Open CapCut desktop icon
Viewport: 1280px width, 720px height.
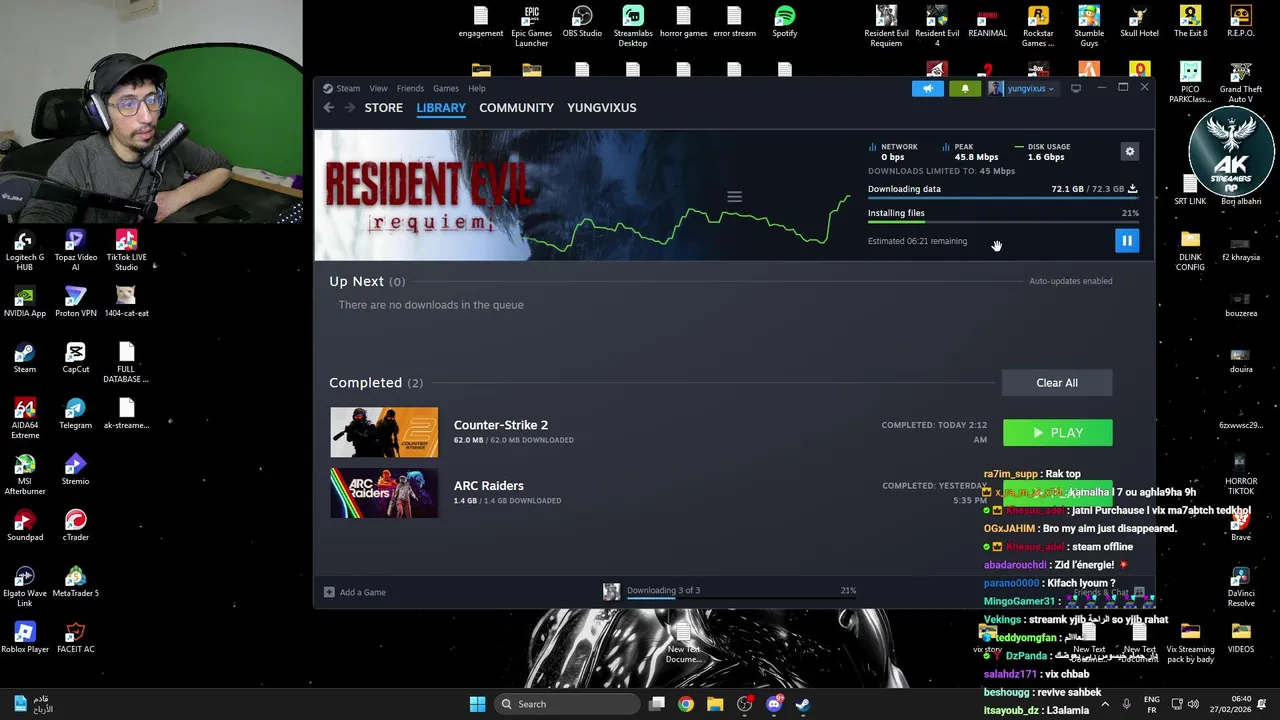75,358
